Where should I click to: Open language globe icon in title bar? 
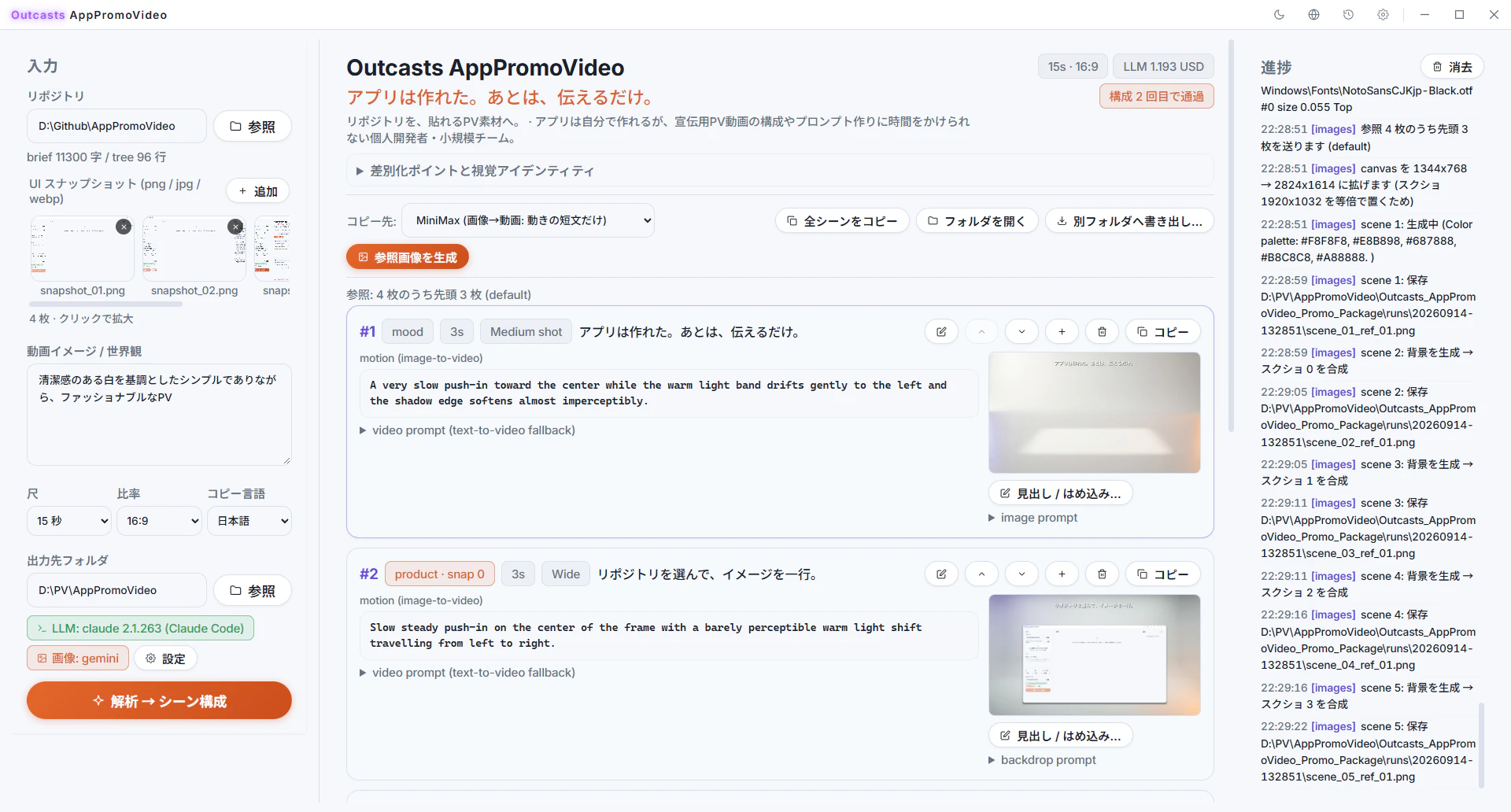(1313, 15)
